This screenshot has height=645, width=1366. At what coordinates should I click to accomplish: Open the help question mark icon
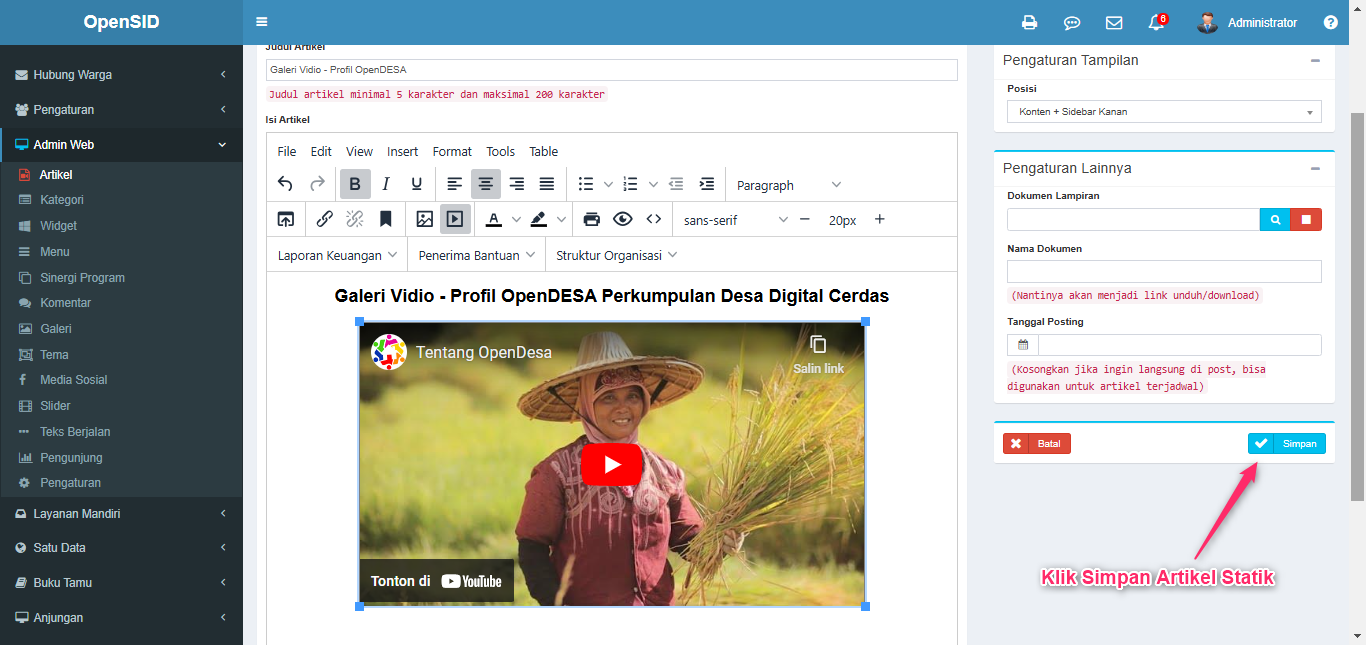[x=1330, y=22]
